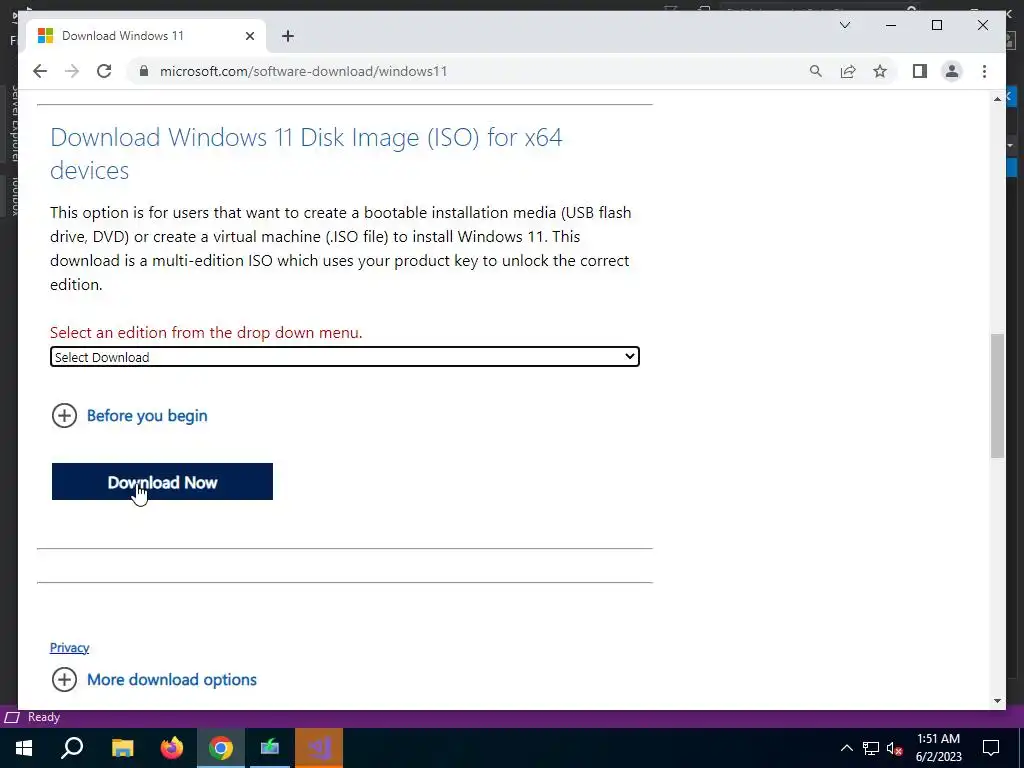Go back to the previous page
The height and width of the screenshot is (768, 1024).
[40, 71]
